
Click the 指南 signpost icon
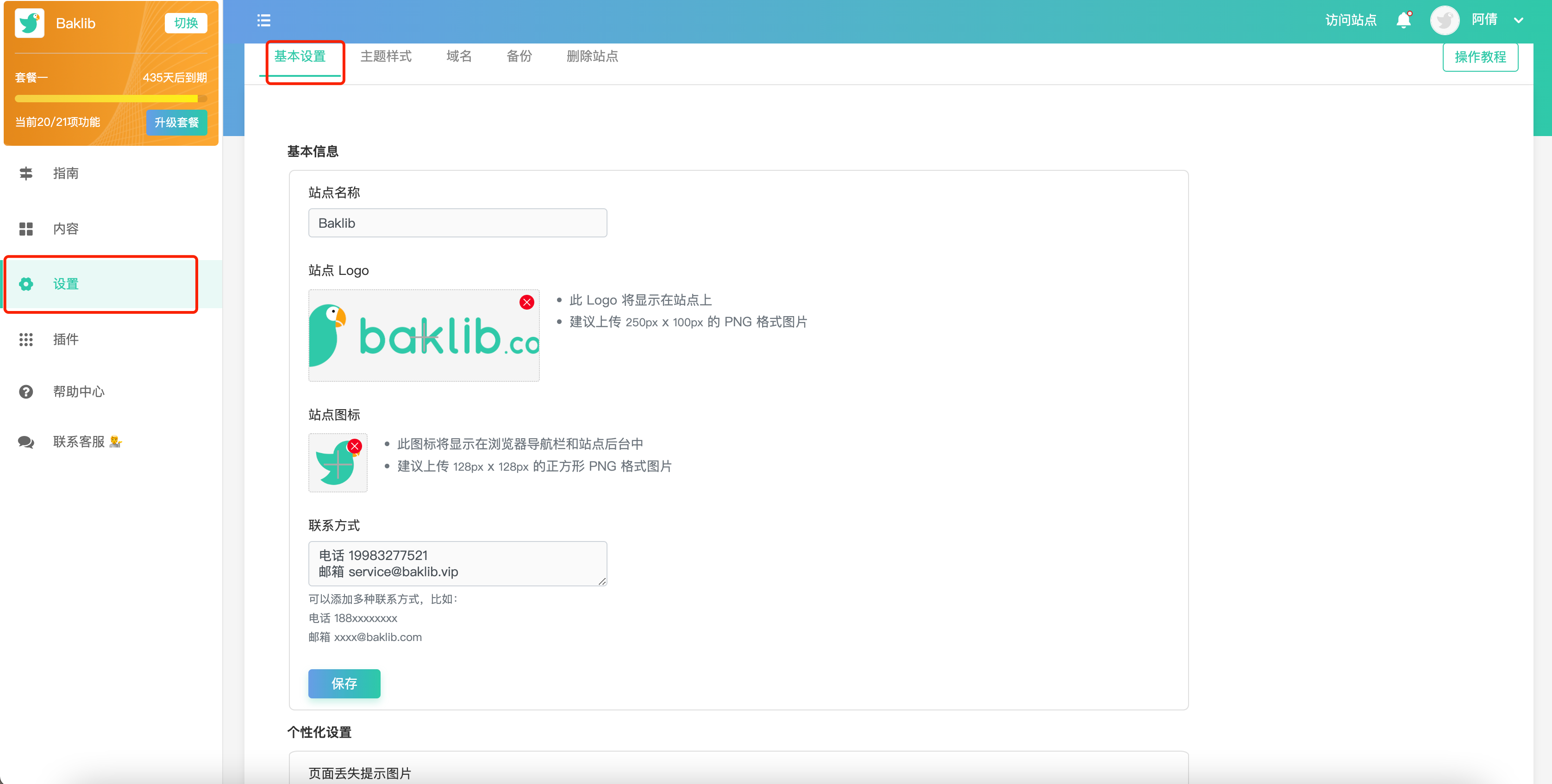pyautogui.click(x=26, y=174)
